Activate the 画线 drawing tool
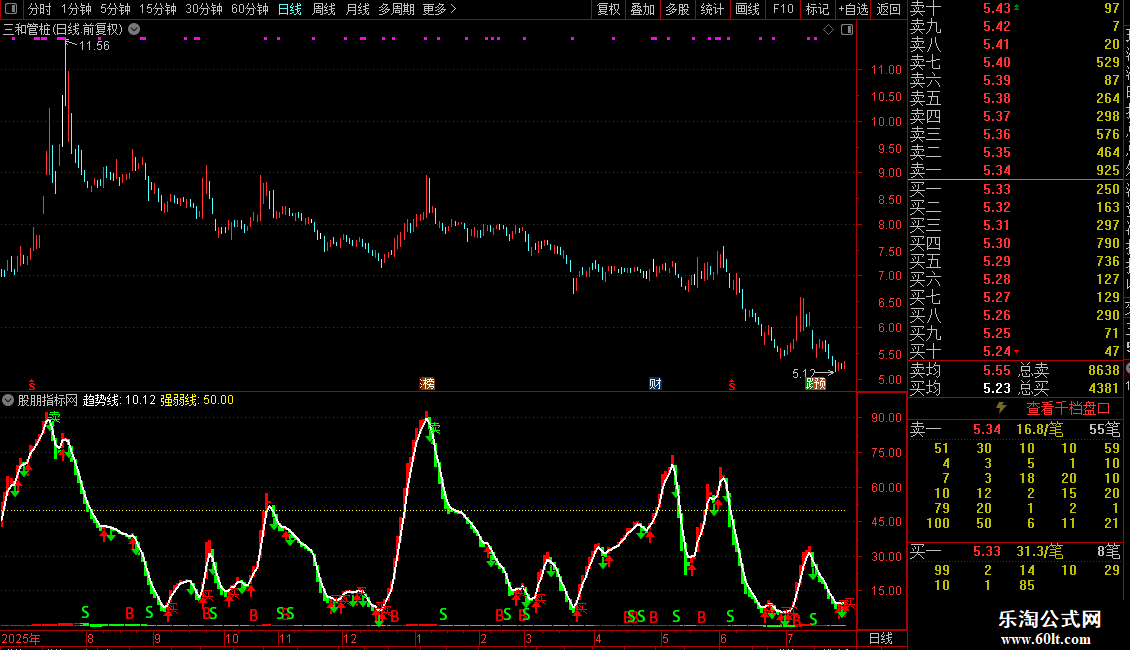The height and width of the screenshot is (650, 1130). (747, 9)
